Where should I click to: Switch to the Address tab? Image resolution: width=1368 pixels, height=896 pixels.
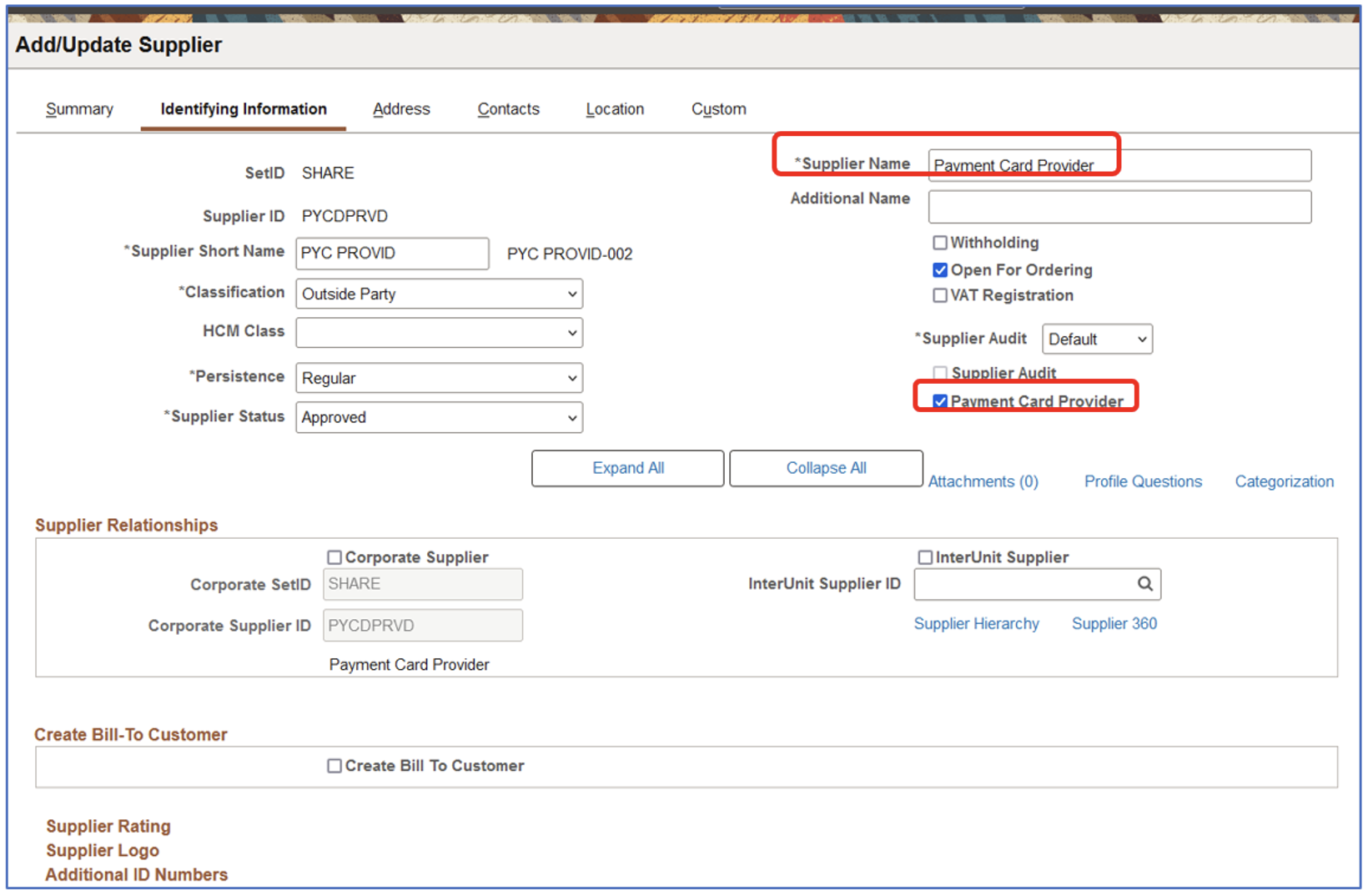401,109
